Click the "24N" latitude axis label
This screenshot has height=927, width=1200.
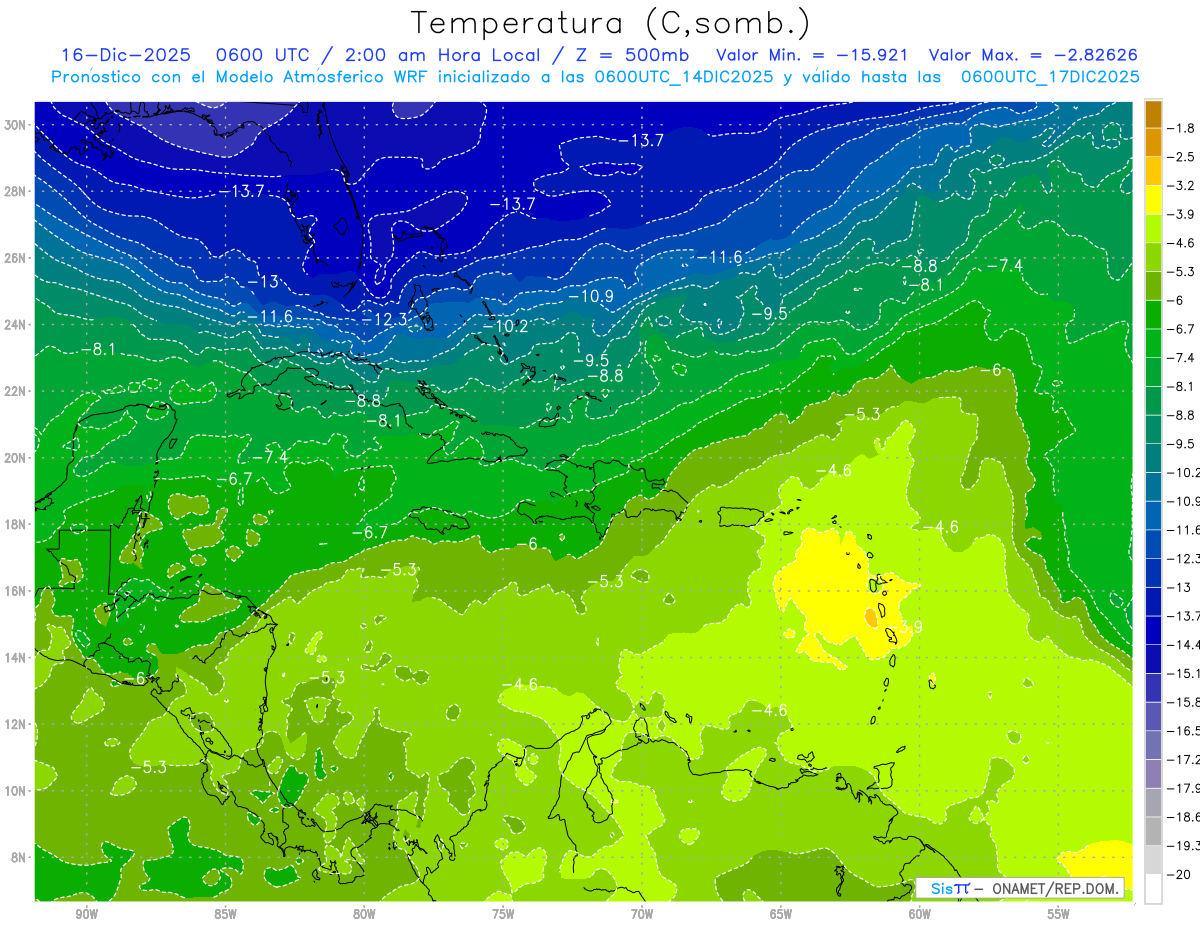[16, 325]
